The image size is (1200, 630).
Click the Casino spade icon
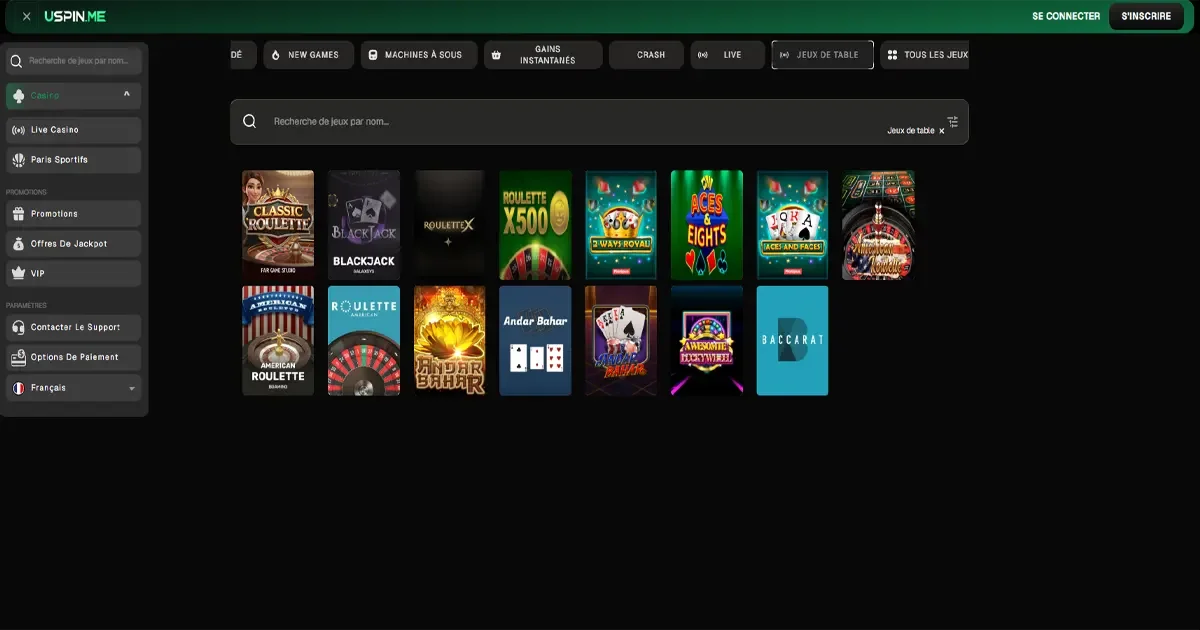point(18,95)
